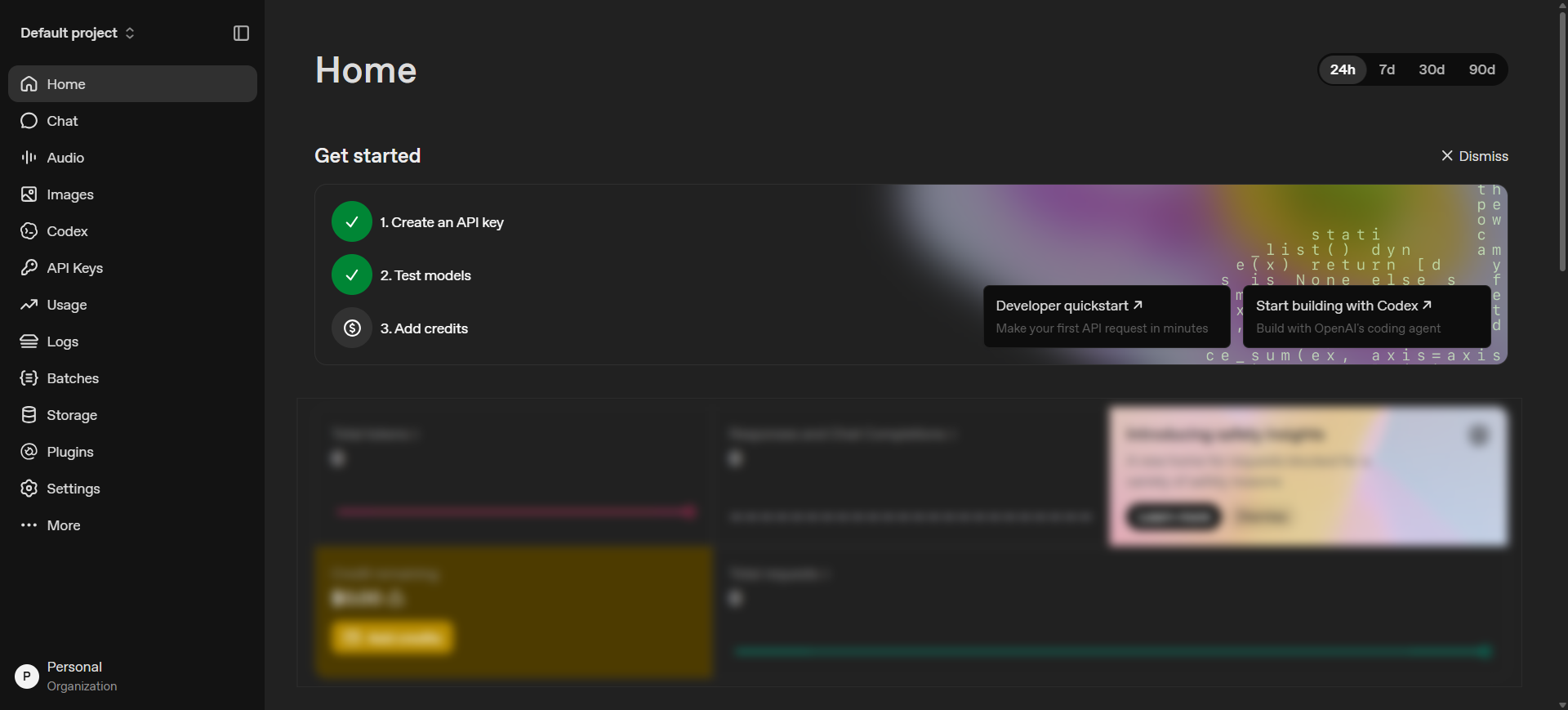
Task: Dismiss the Get started panel
Action: tap(1475, 156)
